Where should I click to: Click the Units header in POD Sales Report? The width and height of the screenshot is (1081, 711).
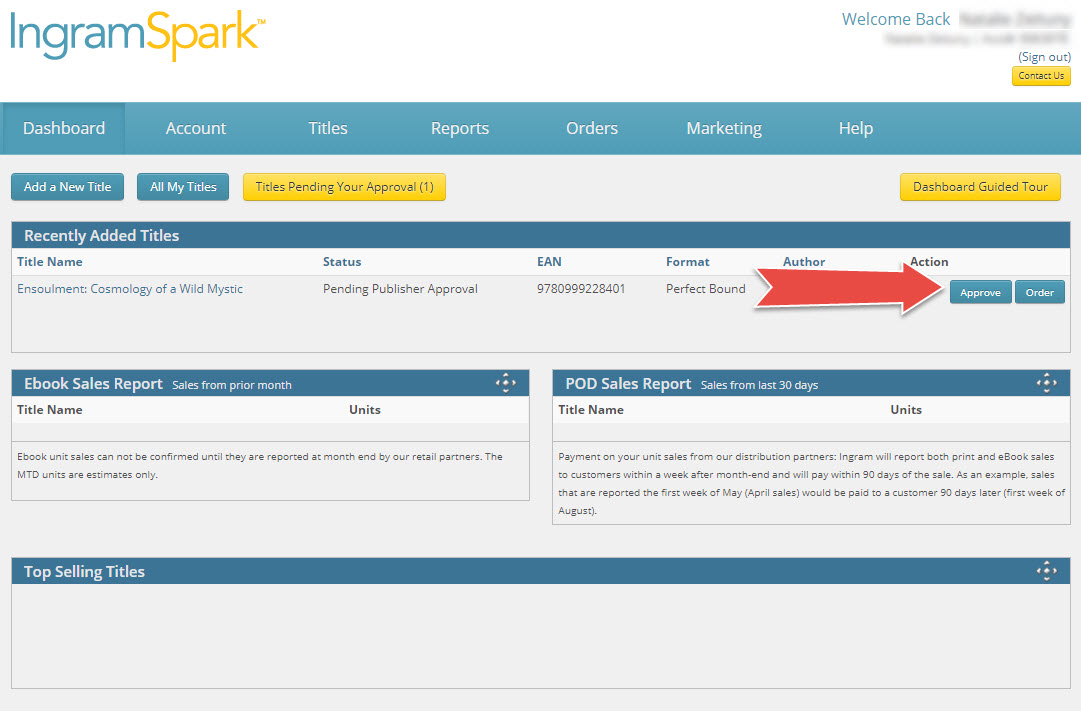tap(906, 410)
